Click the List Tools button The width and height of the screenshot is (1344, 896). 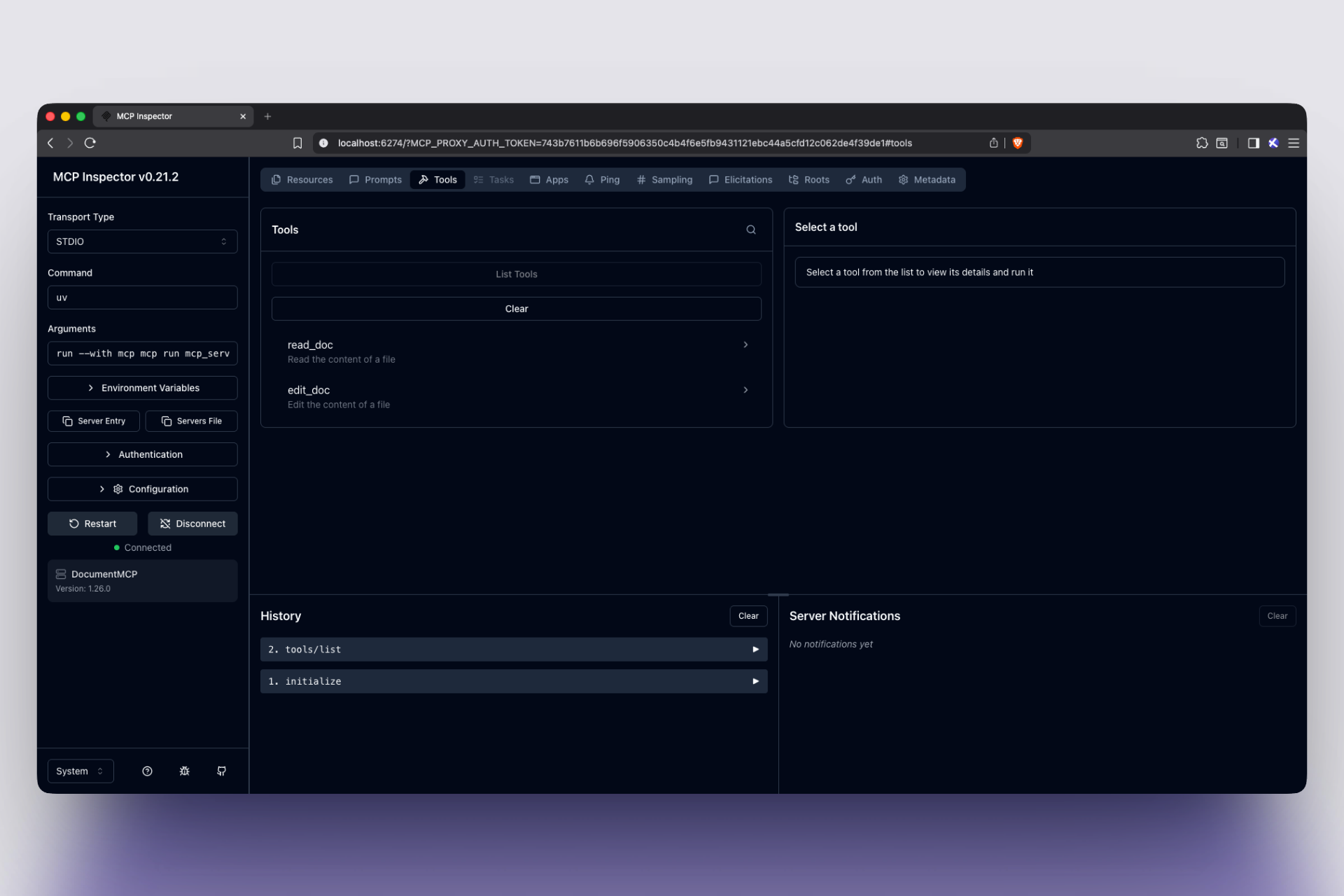[x=517, y=274]
